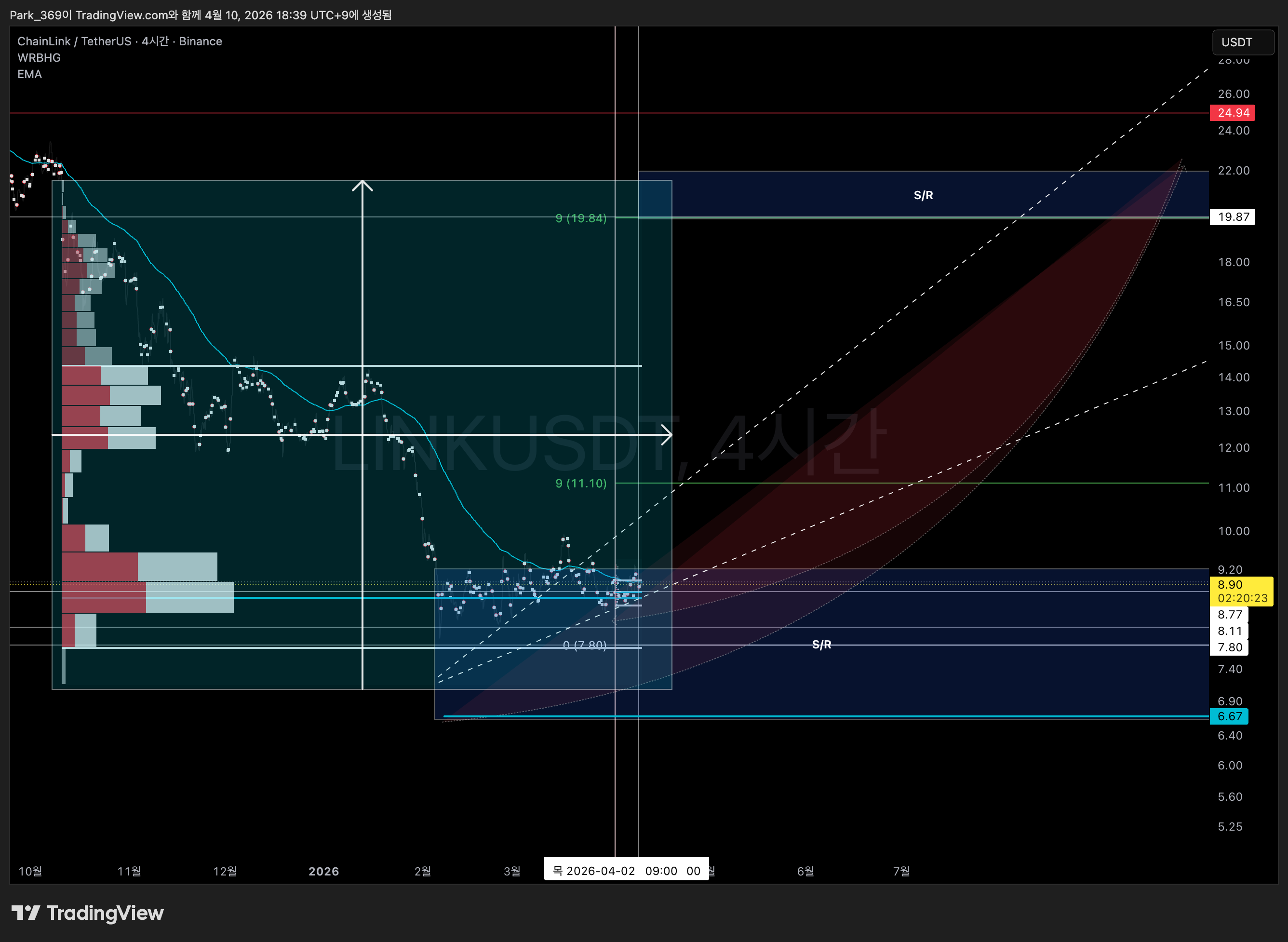Click the 12월 label on time axis
The width and height of the screenshot is (1288, 942).
pyautogui.click(x=225, y=871)
